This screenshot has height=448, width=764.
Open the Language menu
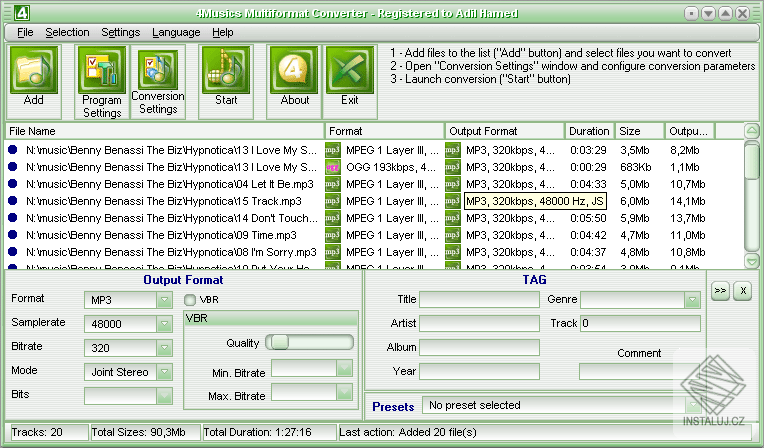176,32
